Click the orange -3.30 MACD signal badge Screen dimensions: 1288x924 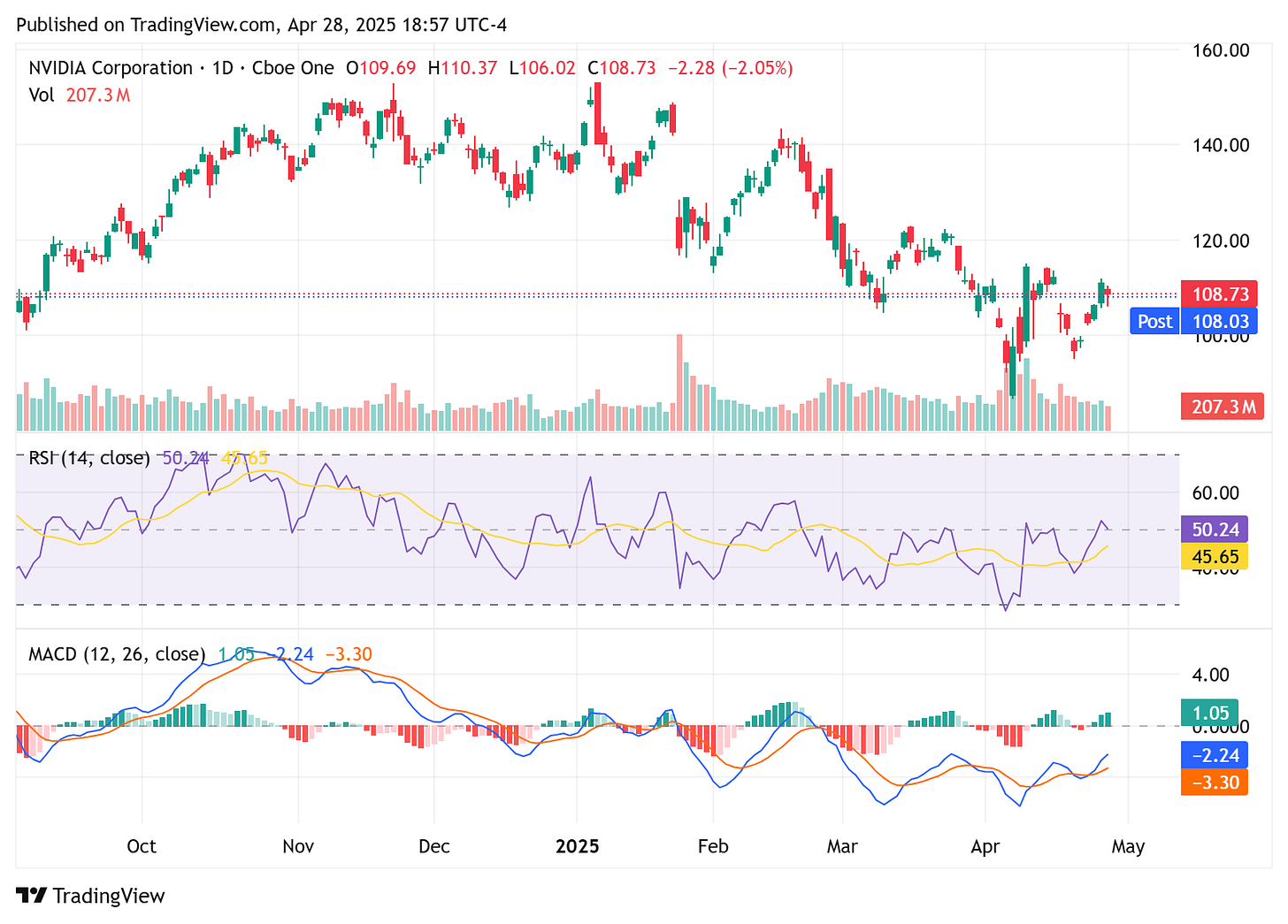pos(1214,783)
